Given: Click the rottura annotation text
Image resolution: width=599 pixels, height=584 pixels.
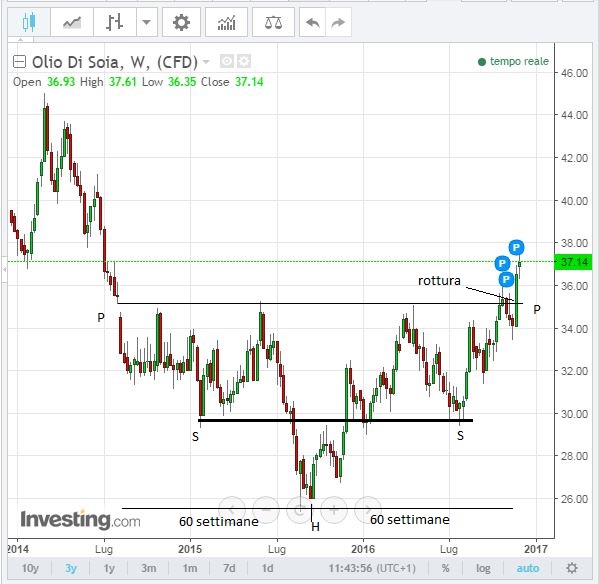Looking at the screenshot, I should pyautogui.click(x=439, y=281).
